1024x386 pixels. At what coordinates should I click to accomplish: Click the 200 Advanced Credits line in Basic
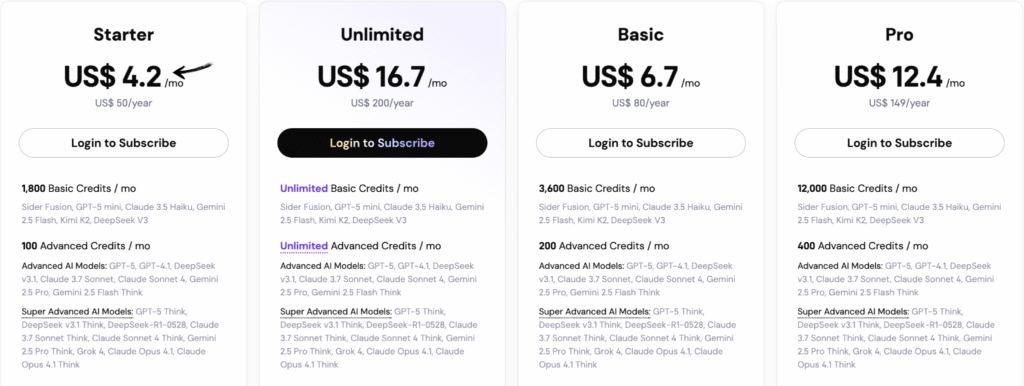(603, 246)
